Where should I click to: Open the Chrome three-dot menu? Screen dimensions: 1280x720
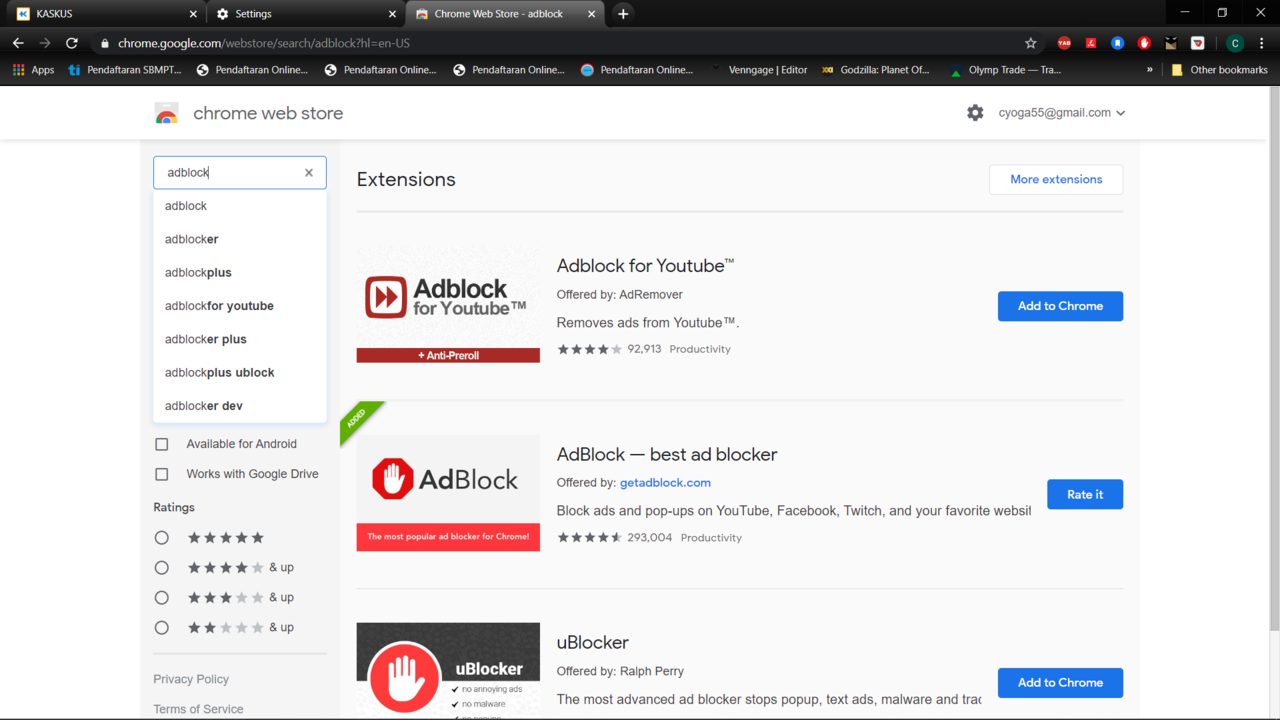point(1262,43)
